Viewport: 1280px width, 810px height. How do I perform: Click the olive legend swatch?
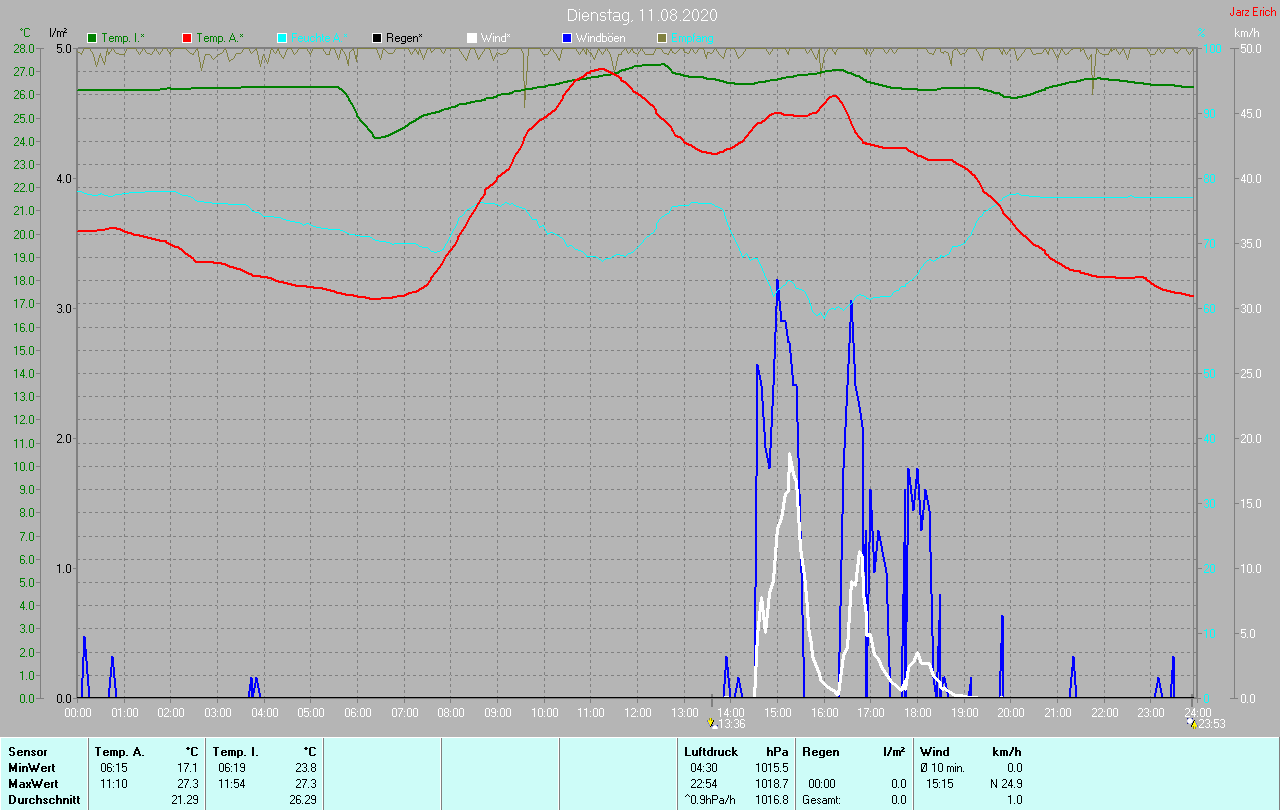[661, 38]
